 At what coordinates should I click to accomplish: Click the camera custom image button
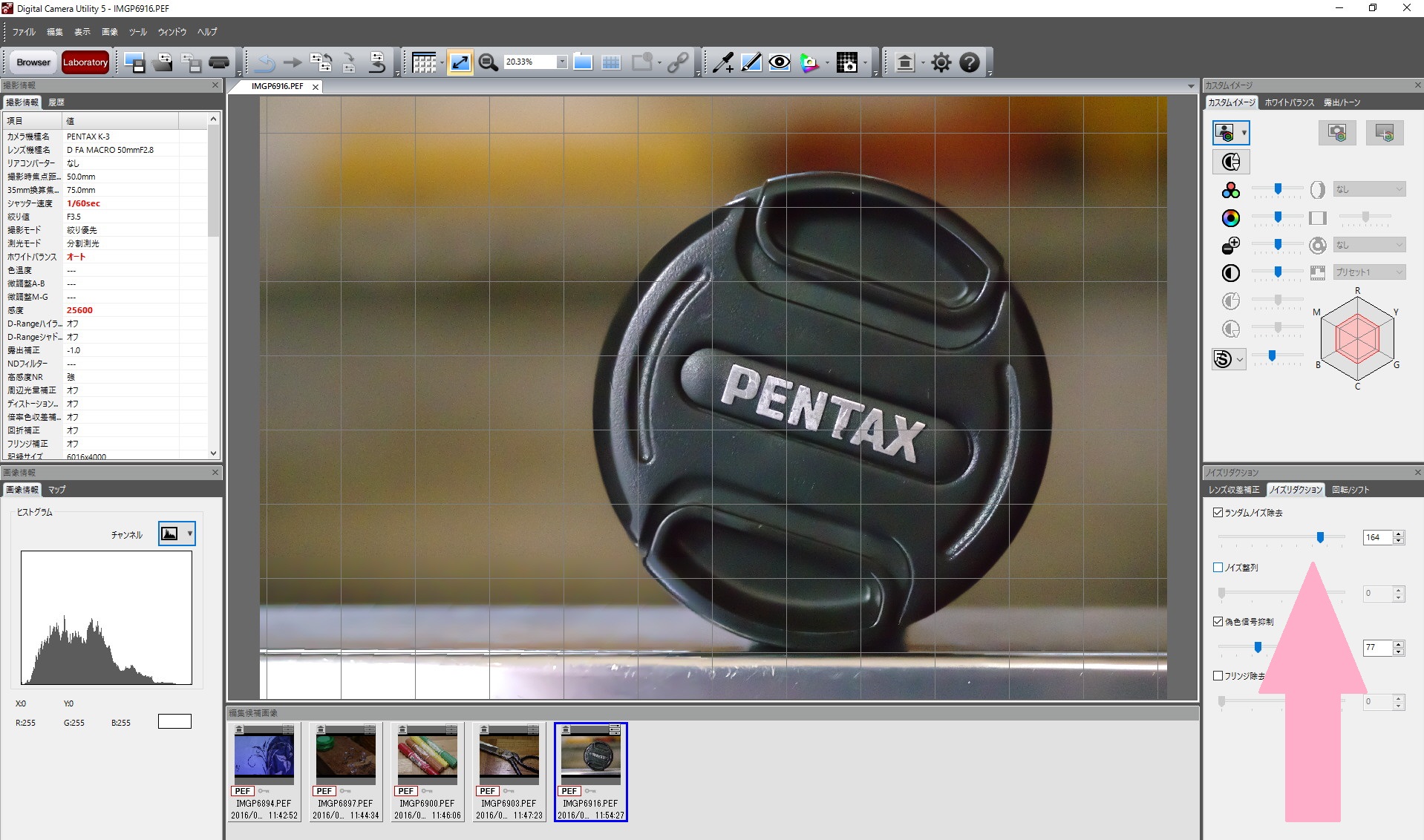pos(1337,133)
